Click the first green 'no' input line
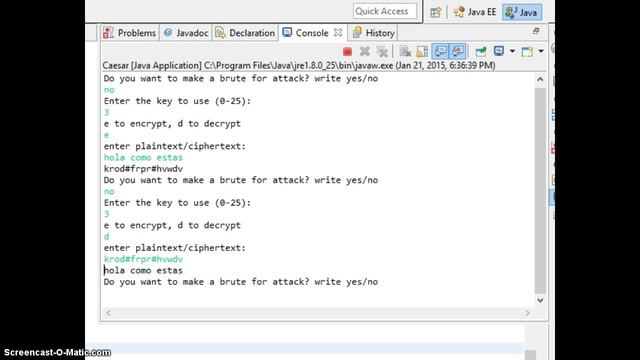The height and width of the screenshot is (360, 640). (109, 90)
